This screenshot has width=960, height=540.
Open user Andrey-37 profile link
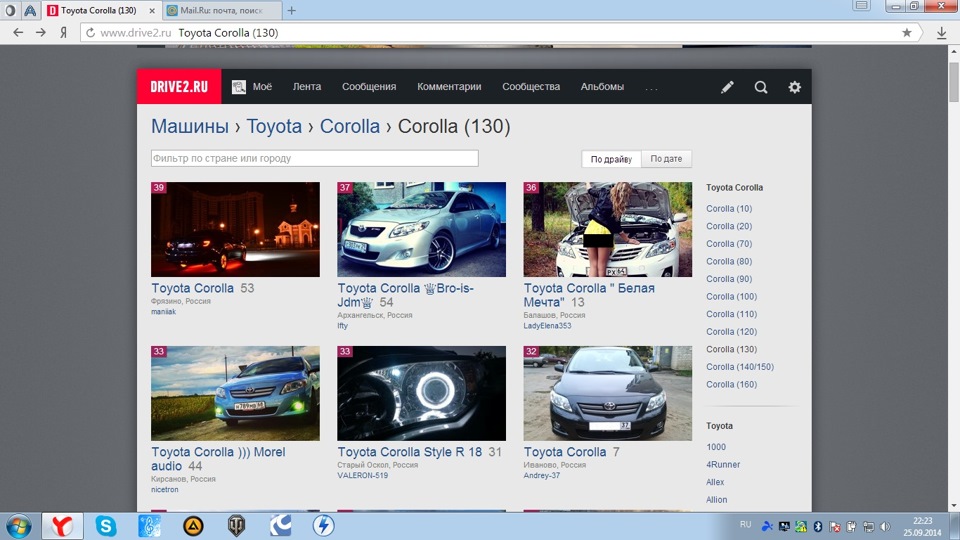541,475
